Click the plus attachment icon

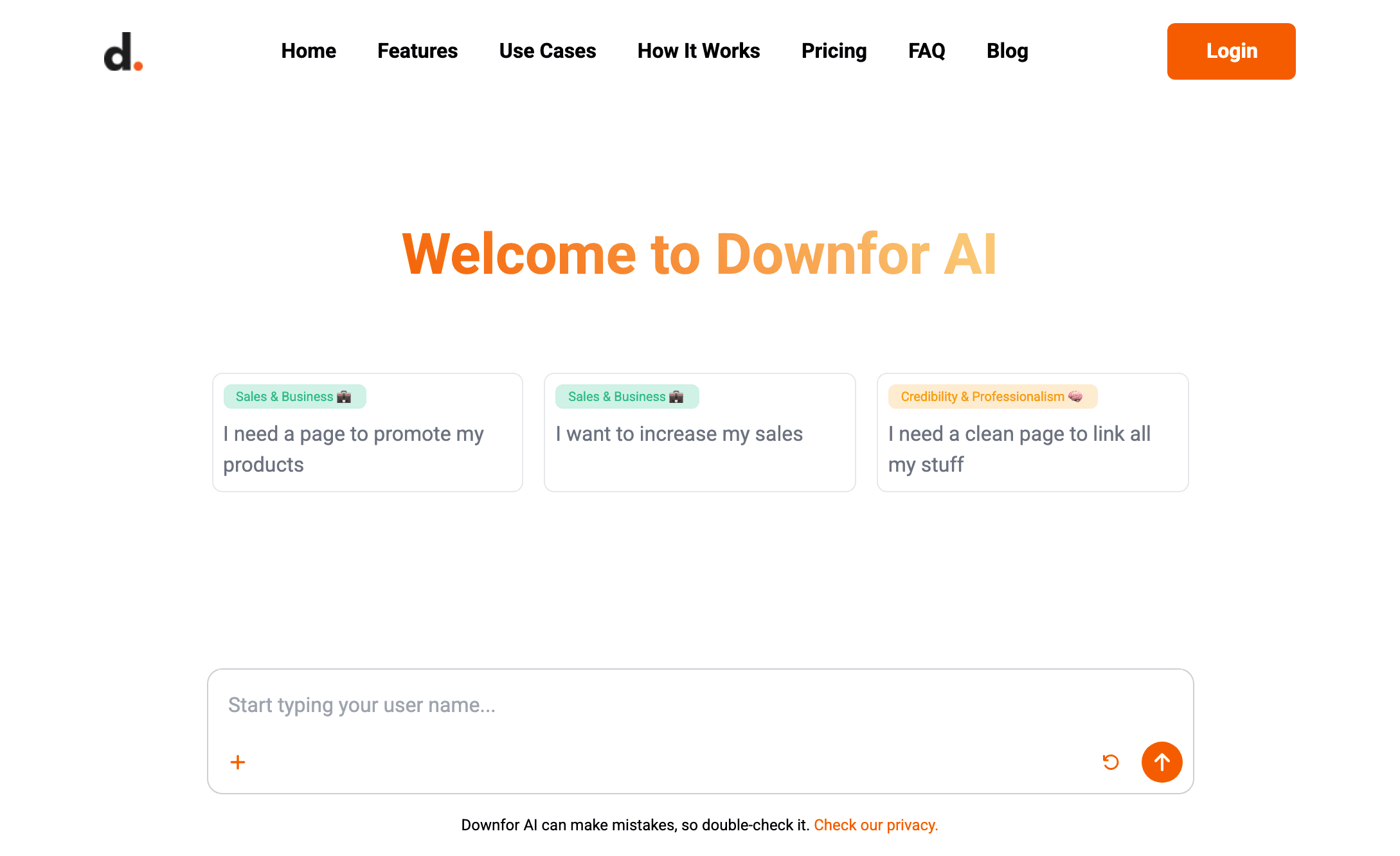(x=238, y=762)
